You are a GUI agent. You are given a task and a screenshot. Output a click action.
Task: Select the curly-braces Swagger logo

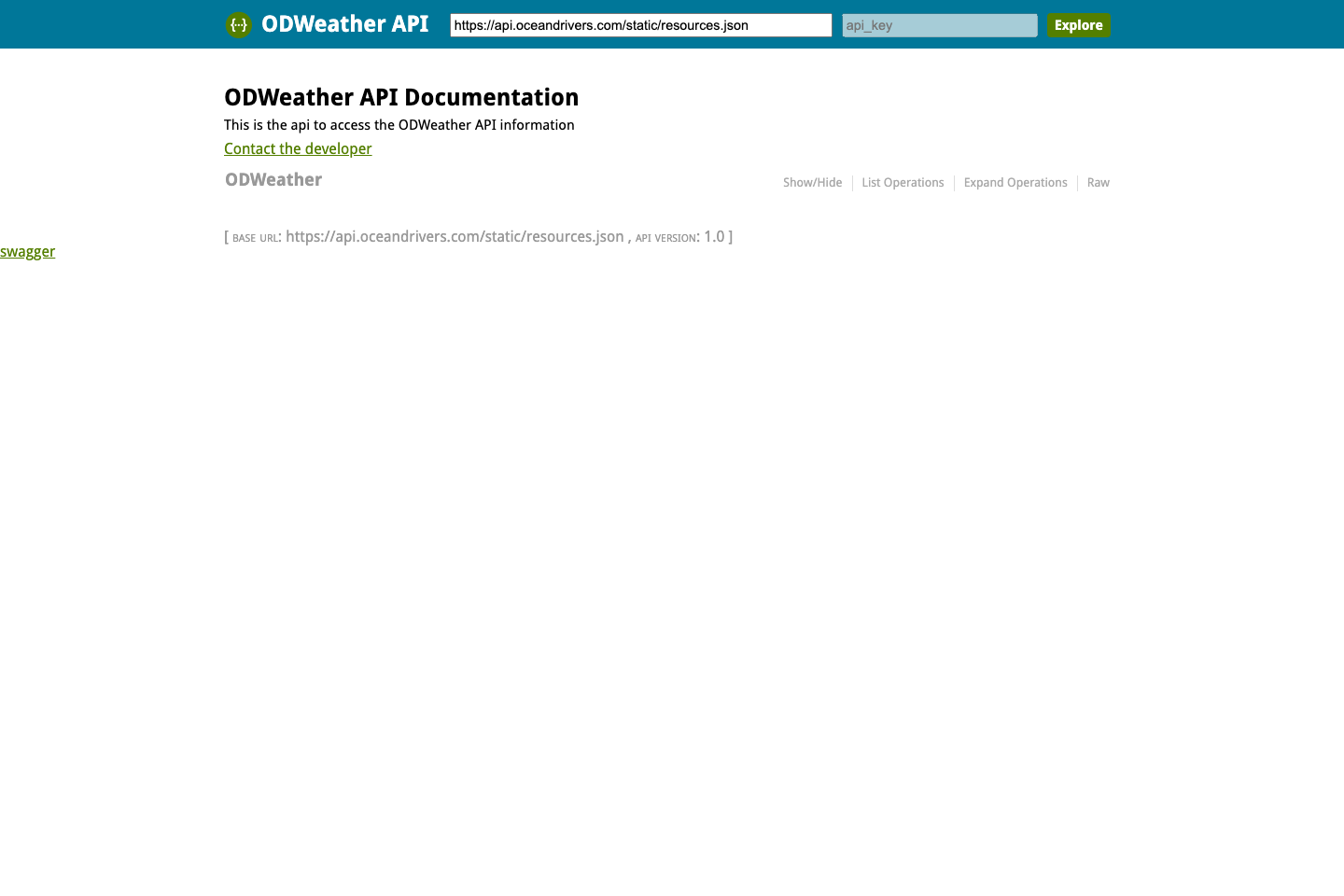coord(238,24)
